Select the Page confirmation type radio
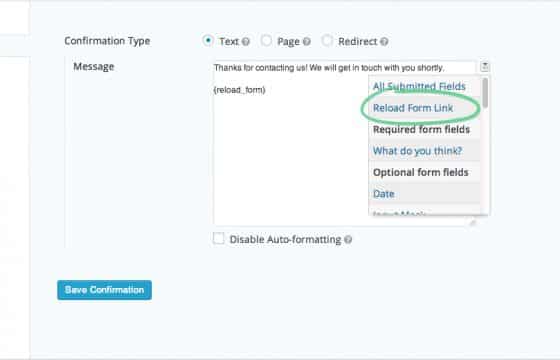The height and width of the screenshot is (360, 560). tap(266, 41)
